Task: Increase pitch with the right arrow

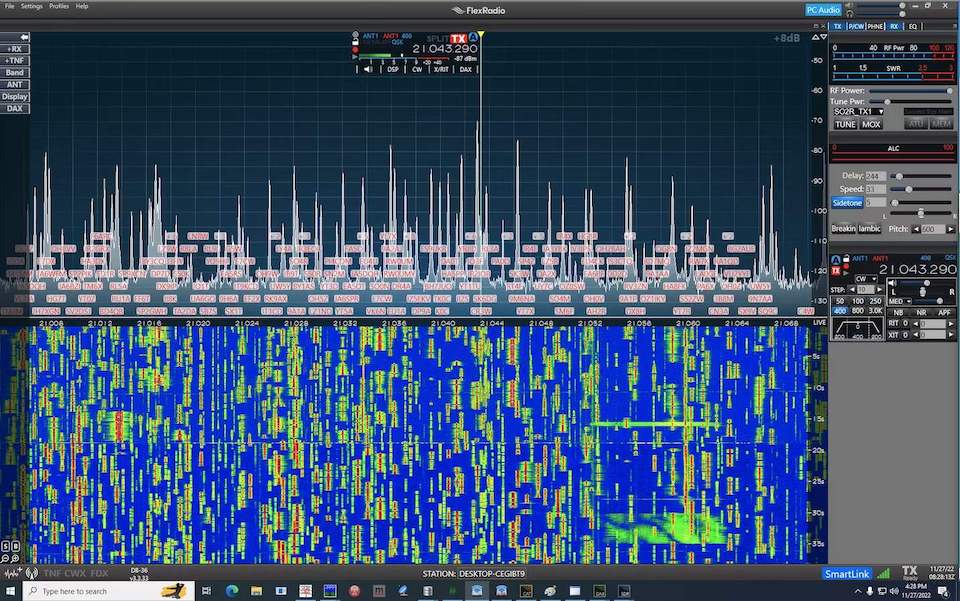Action: pyautogui.click(x=950, y=229)
